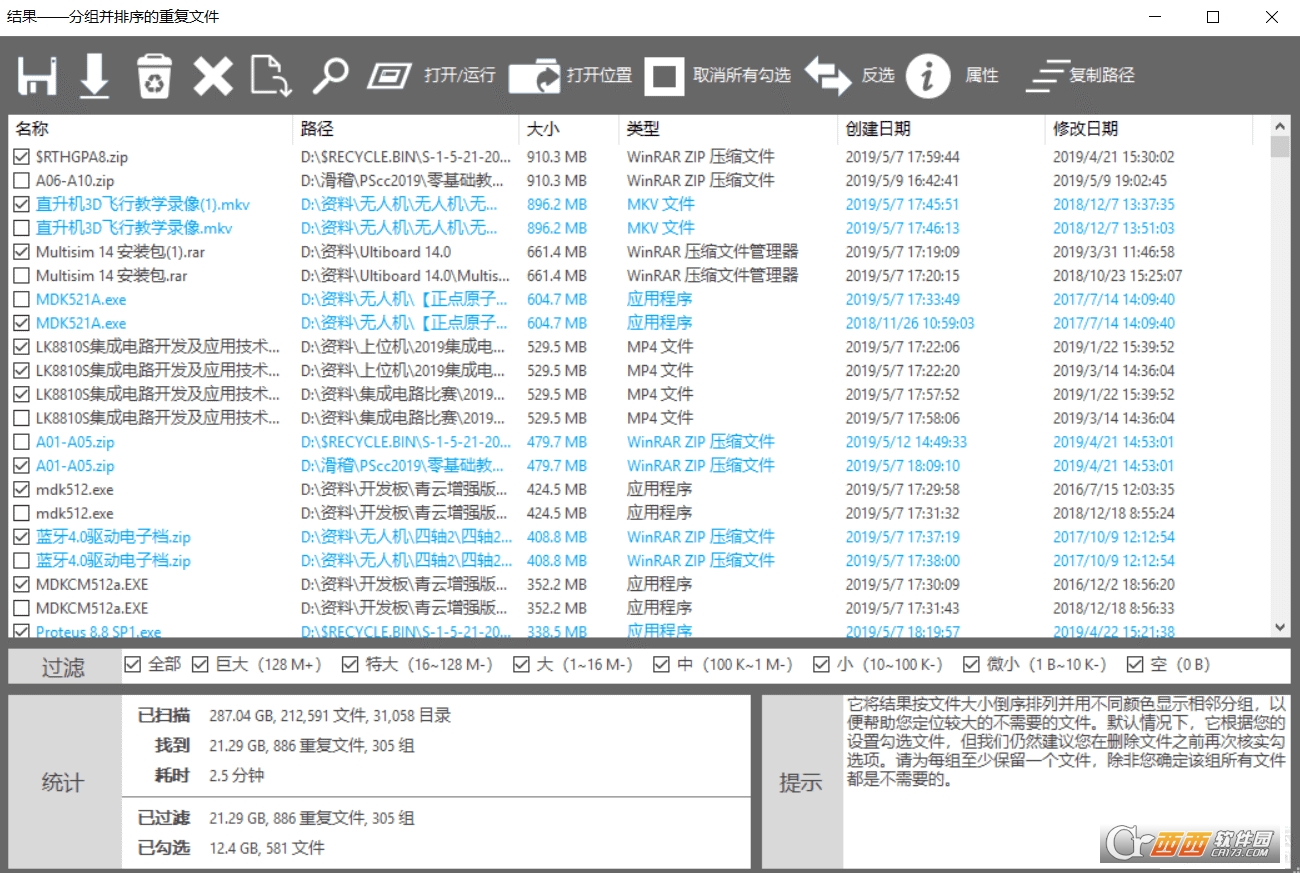This screenshot has height=873, width=1300.
Task: Click the 取消所有勾选 label
Action: click(x=742, y=76)
